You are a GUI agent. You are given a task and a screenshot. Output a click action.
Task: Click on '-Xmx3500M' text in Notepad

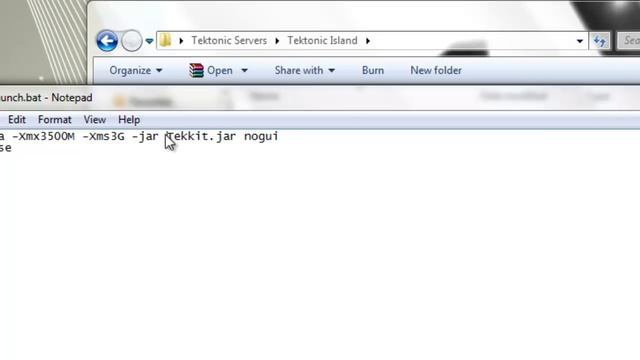click(x=44, y=136)
